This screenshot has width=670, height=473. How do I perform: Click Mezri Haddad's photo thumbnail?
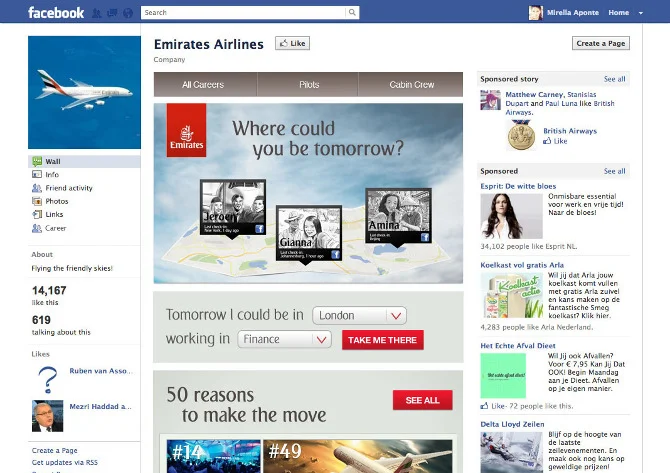coord(47,416)
